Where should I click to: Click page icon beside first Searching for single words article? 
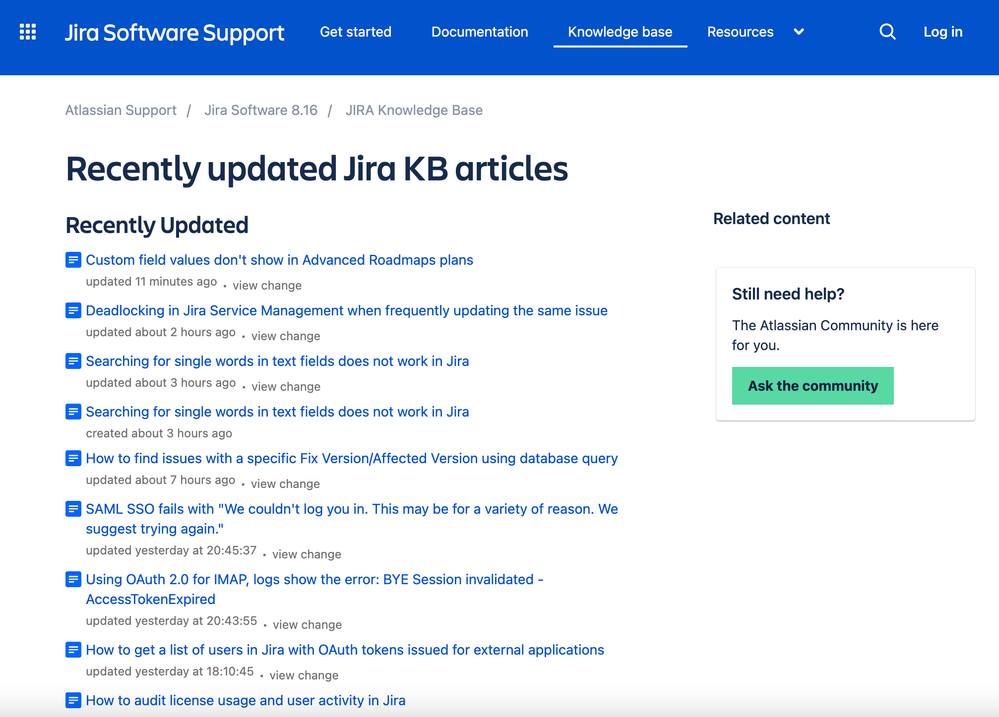click(73, 361)
